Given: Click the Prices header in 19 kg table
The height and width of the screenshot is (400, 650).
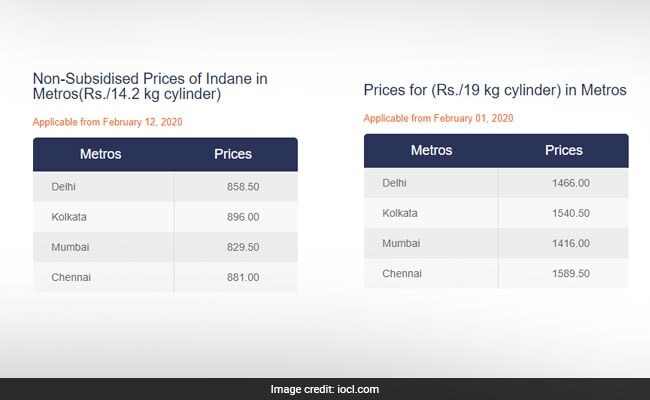Looking at the screenshot, I should pyautogui.click(x=564, y=150).
